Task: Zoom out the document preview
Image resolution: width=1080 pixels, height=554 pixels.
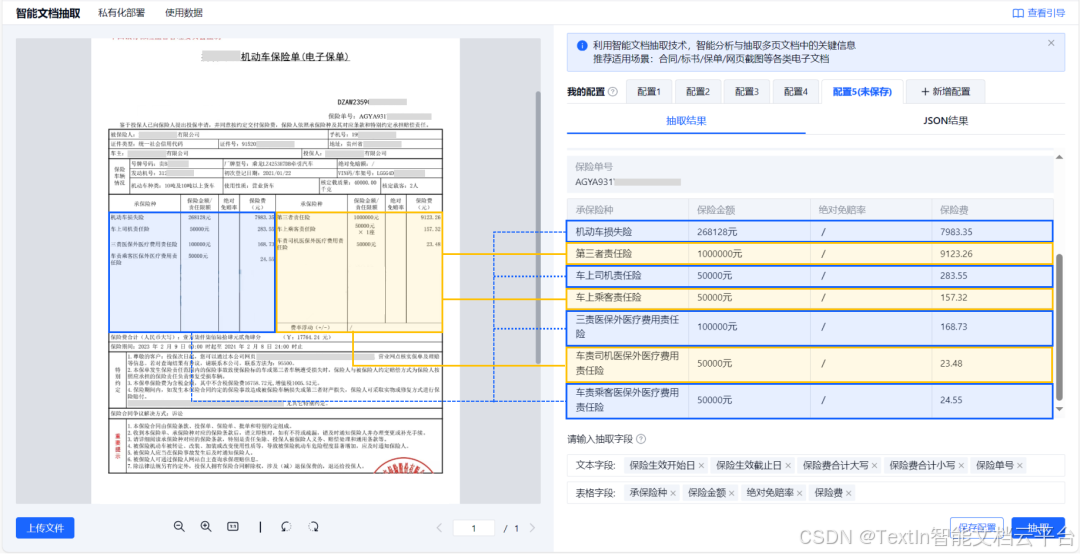Action: pos(179,526)
